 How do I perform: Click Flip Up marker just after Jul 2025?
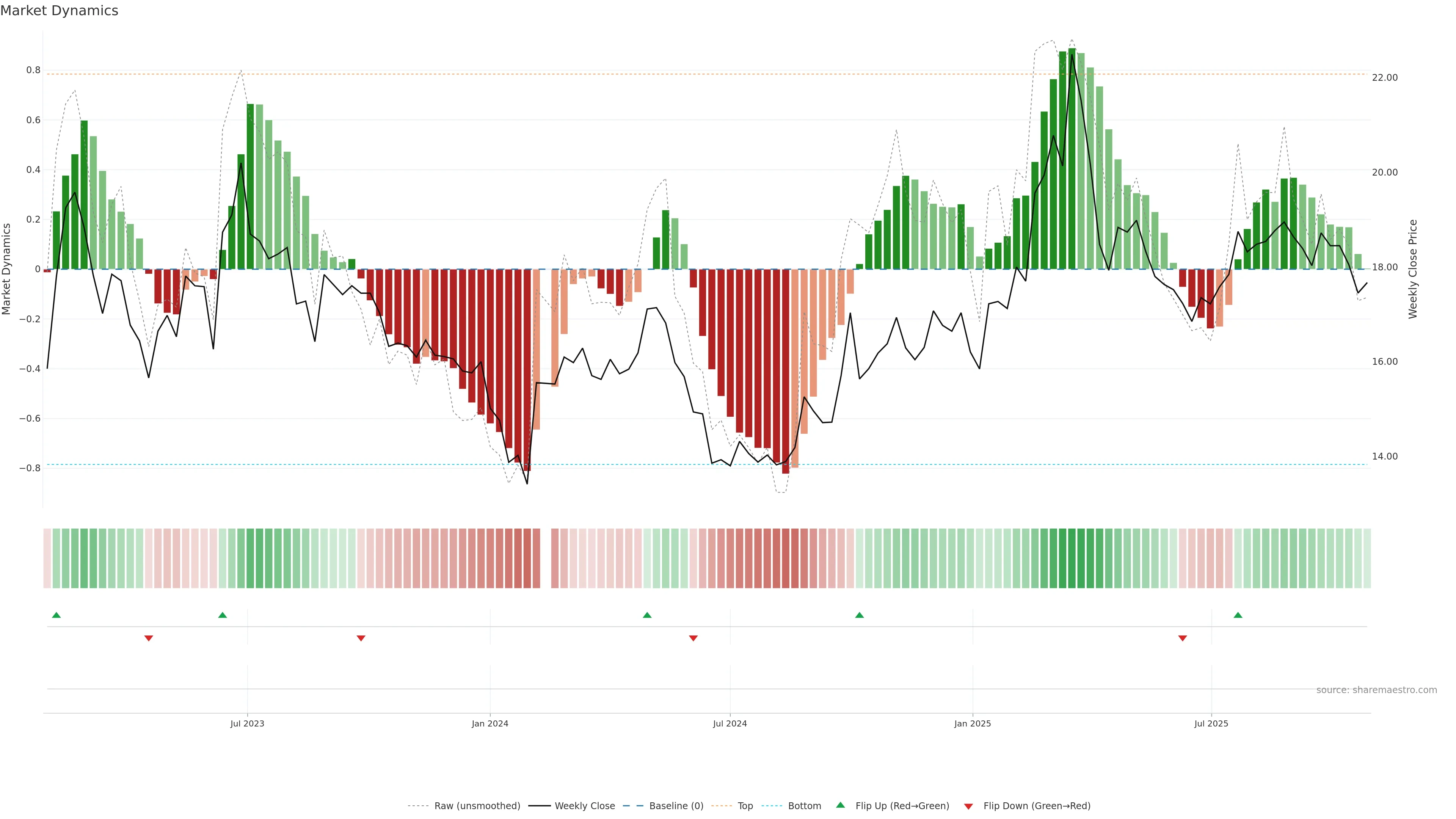(1238, 615)
